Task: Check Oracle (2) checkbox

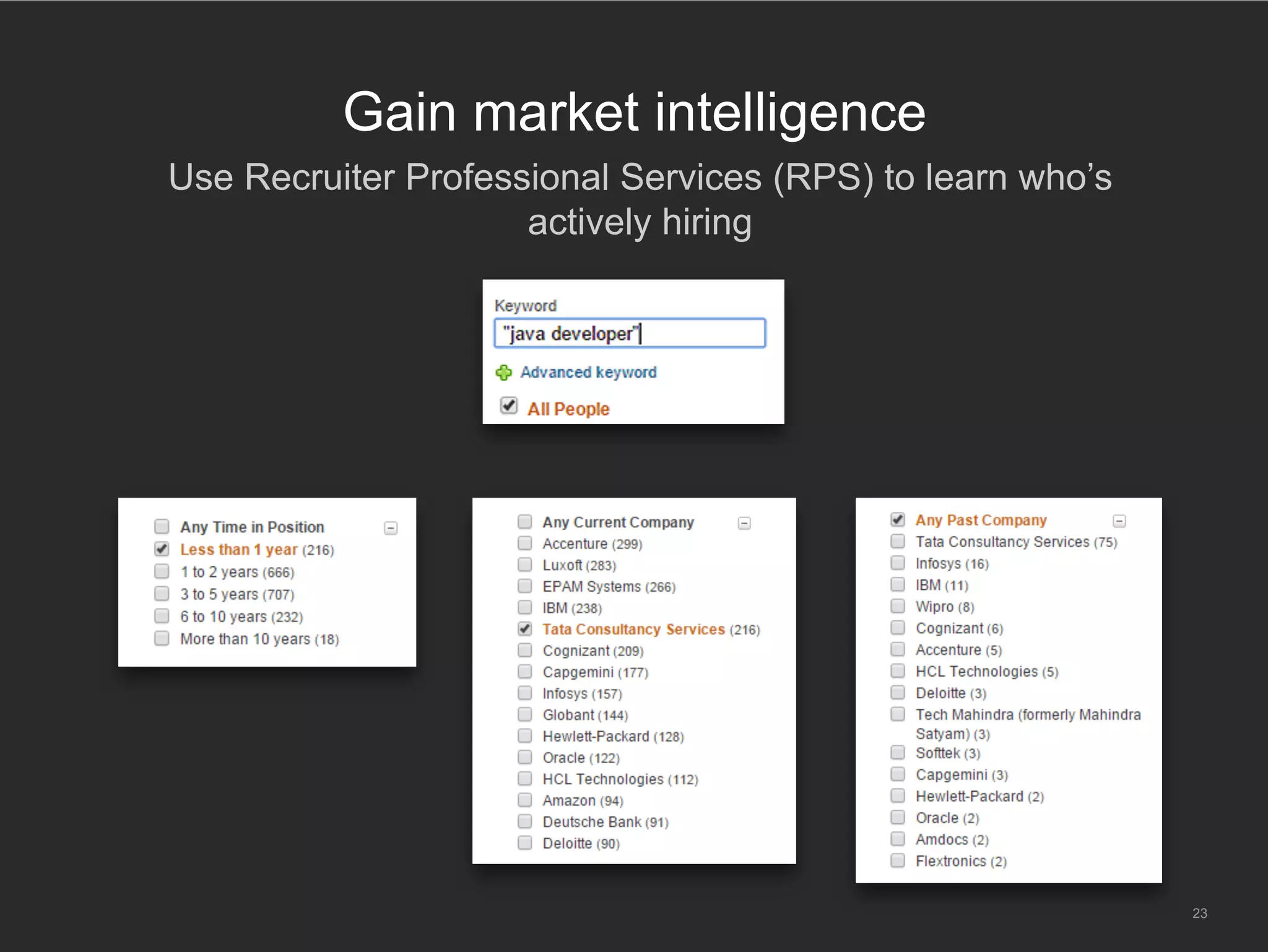Action: [898, 817]
